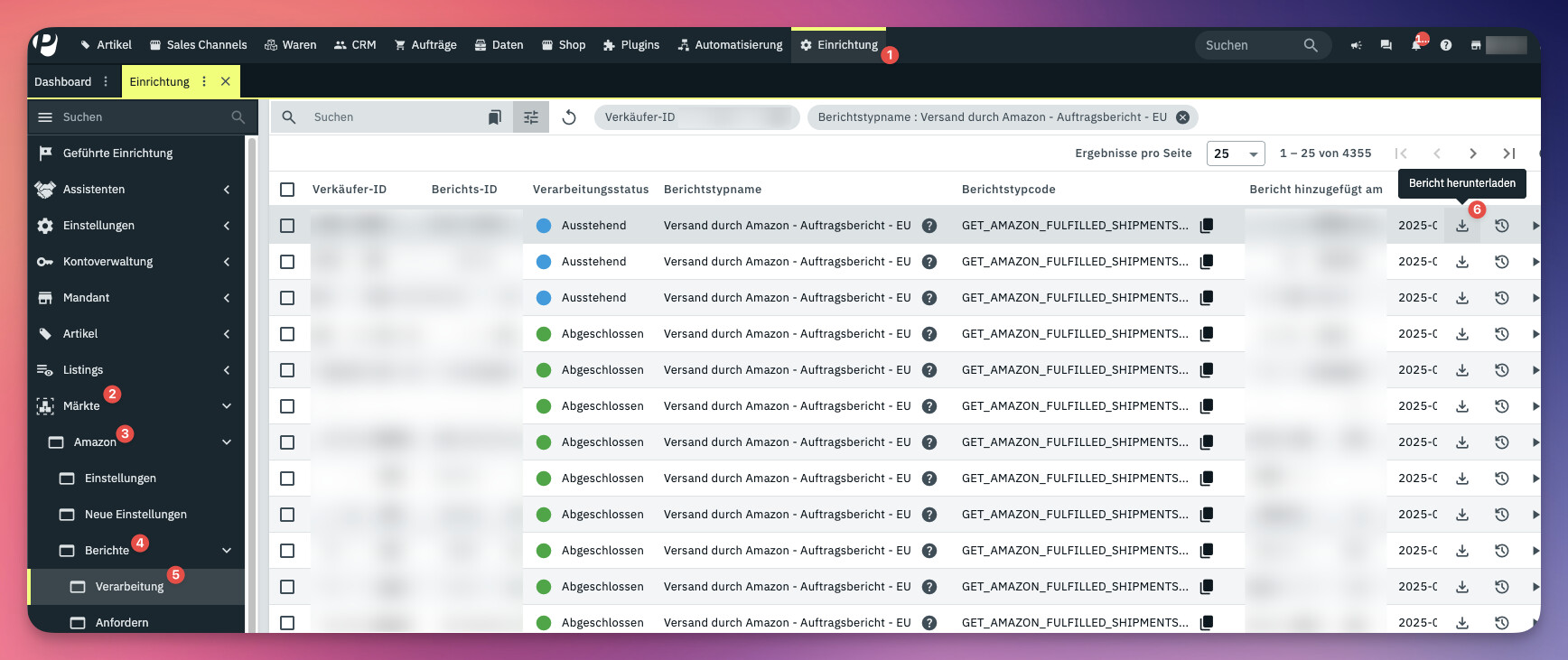Go to next results page
The width and height of the screenshot is (1568, 660).
click(1472, 153)
